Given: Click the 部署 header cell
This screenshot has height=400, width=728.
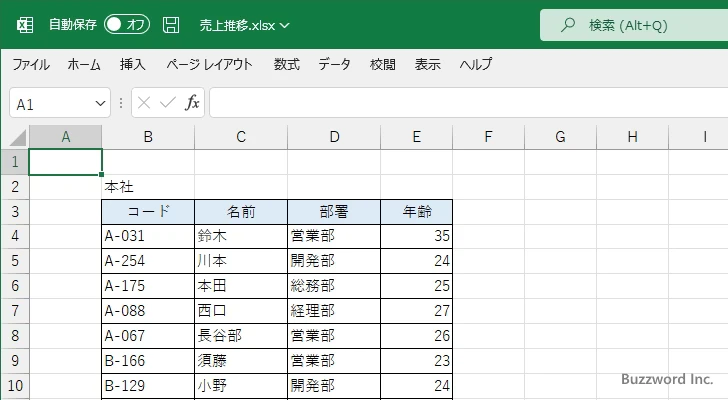Looking at the screenshot, I should click(334, 212).
